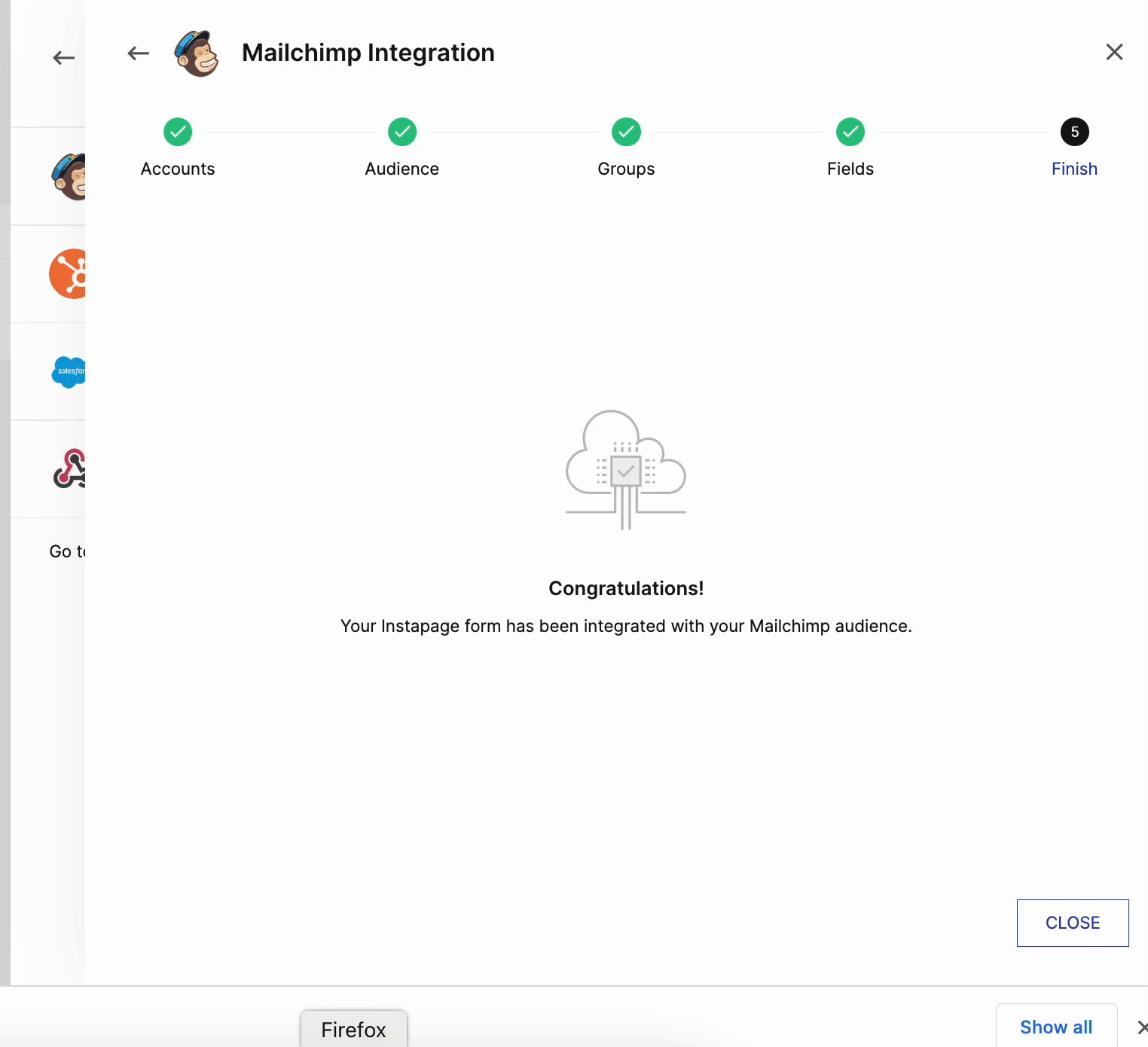Click the back arrow in background panel
The image size is (1148, 1047).
(64, 58)
